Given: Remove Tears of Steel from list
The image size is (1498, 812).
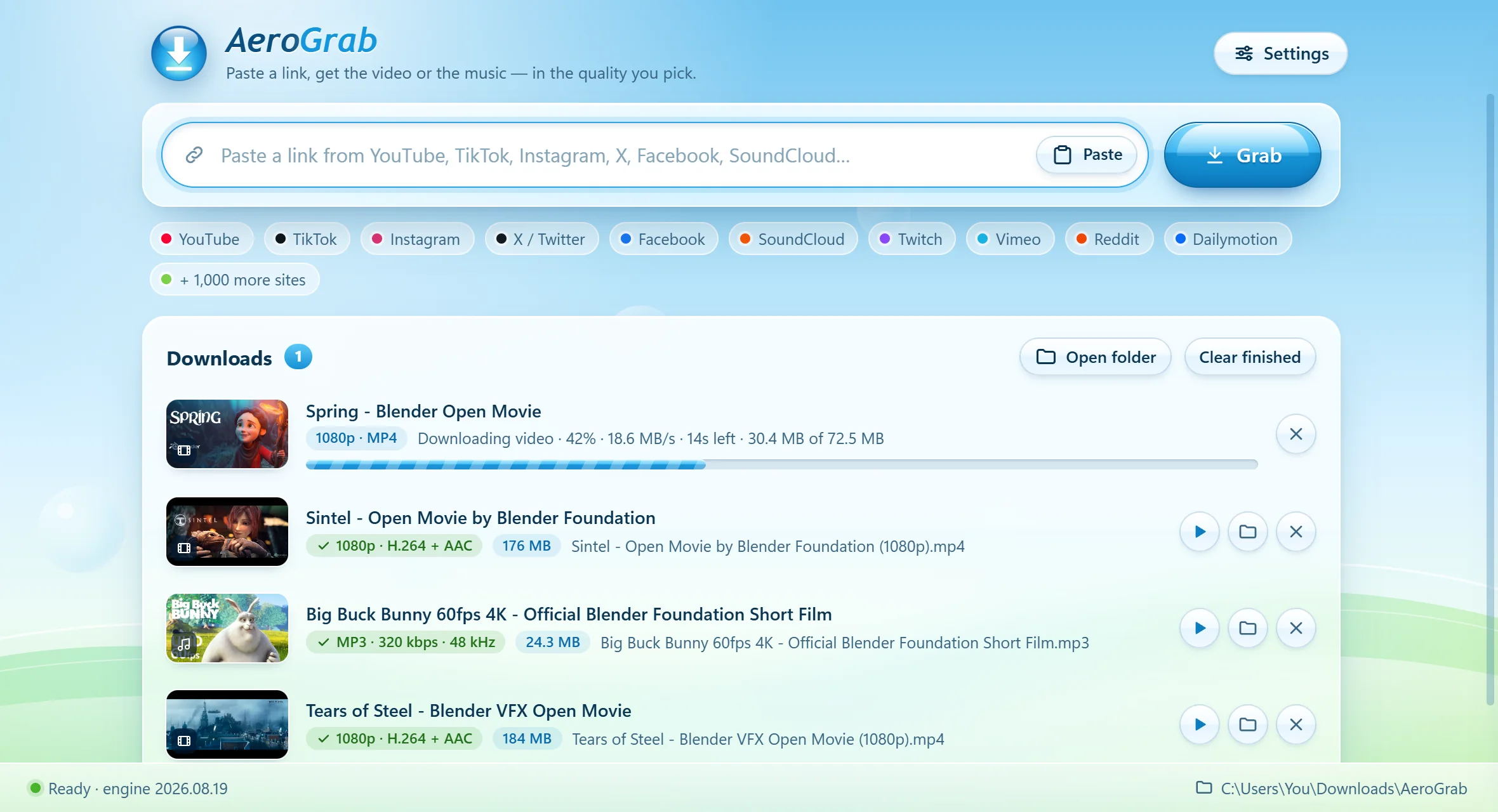Looking at the screenshot, I should (1296, 724).
